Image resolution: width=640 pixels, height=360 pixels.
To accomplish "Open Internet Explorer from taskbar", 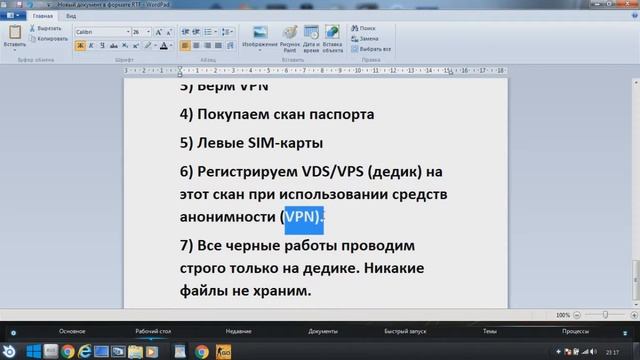I will point(84,351).
